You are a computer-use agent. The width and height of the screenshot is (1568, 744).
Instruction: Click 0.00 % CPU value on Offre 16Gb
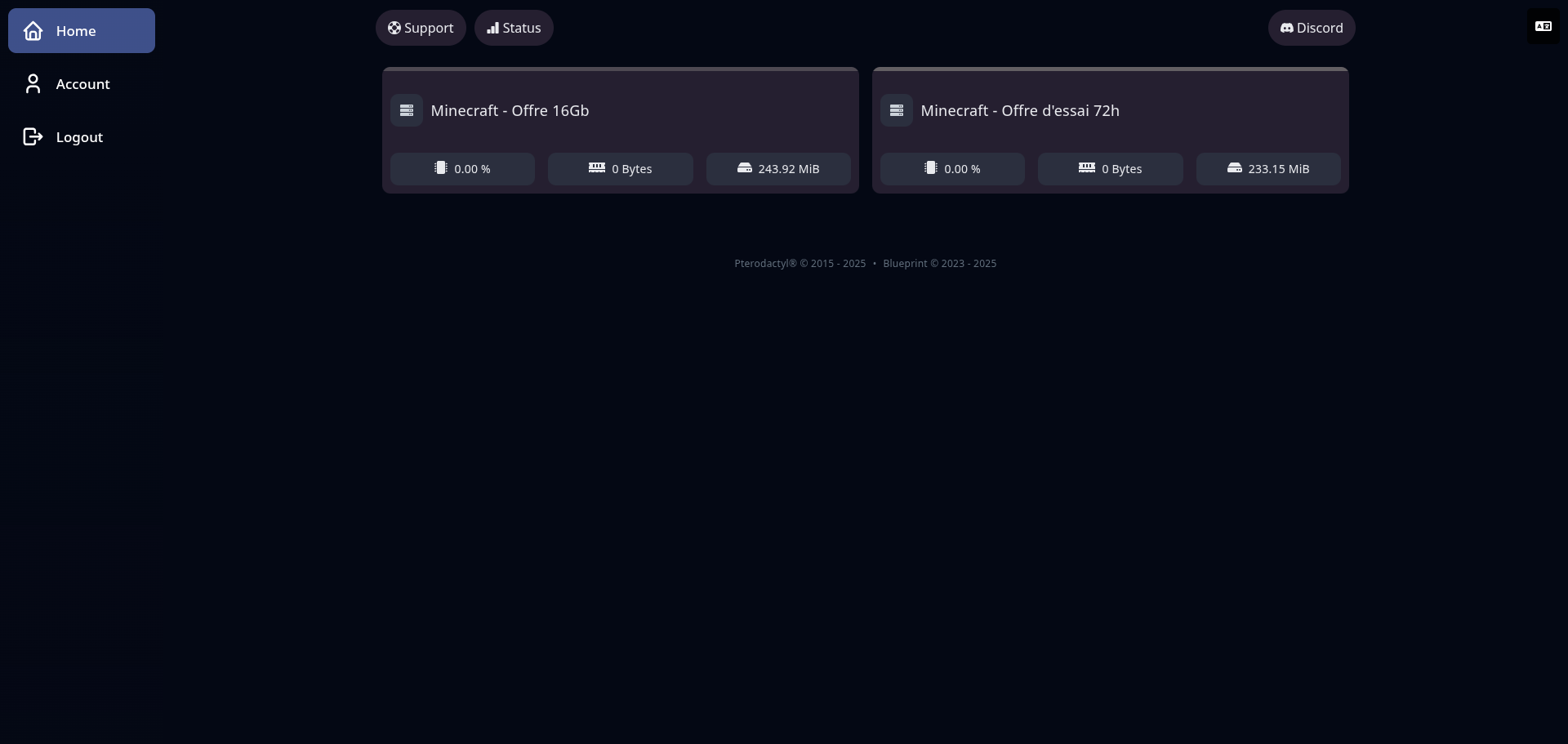[472, 169]
